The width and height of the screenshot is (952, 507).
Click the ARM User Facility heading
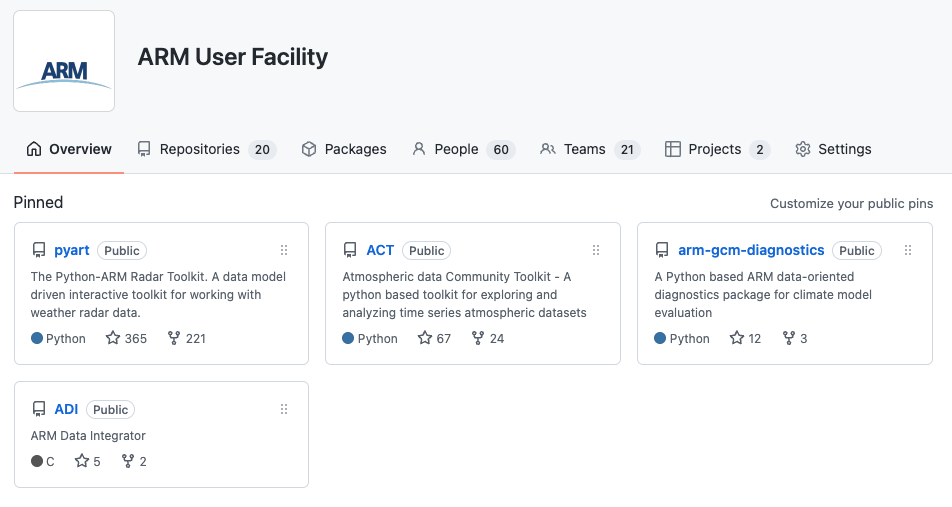[233, 57]
